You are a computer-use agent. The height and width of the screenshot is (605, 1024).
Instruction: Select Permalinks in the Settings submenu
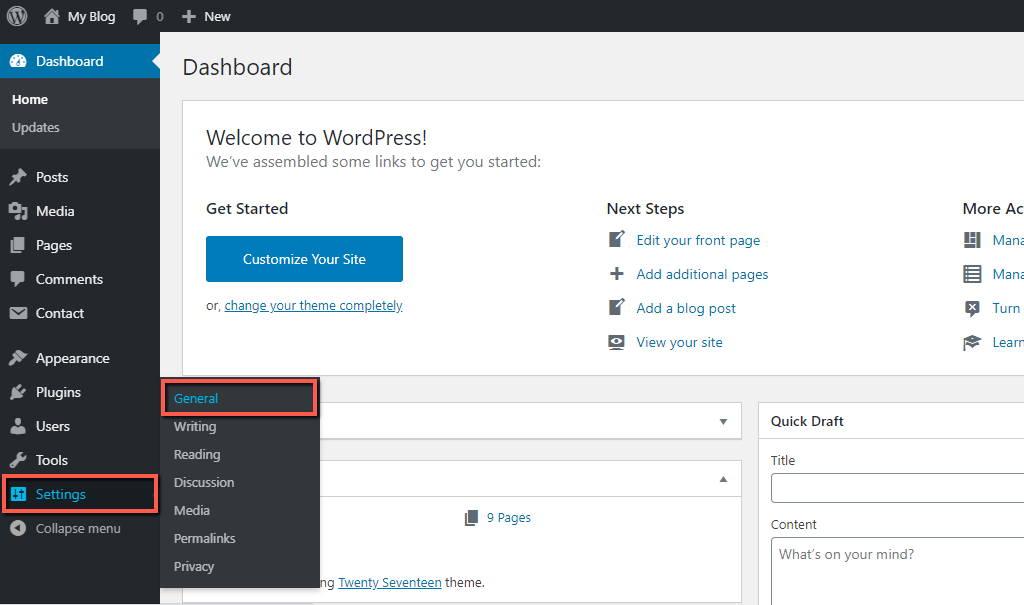point(204,538)
